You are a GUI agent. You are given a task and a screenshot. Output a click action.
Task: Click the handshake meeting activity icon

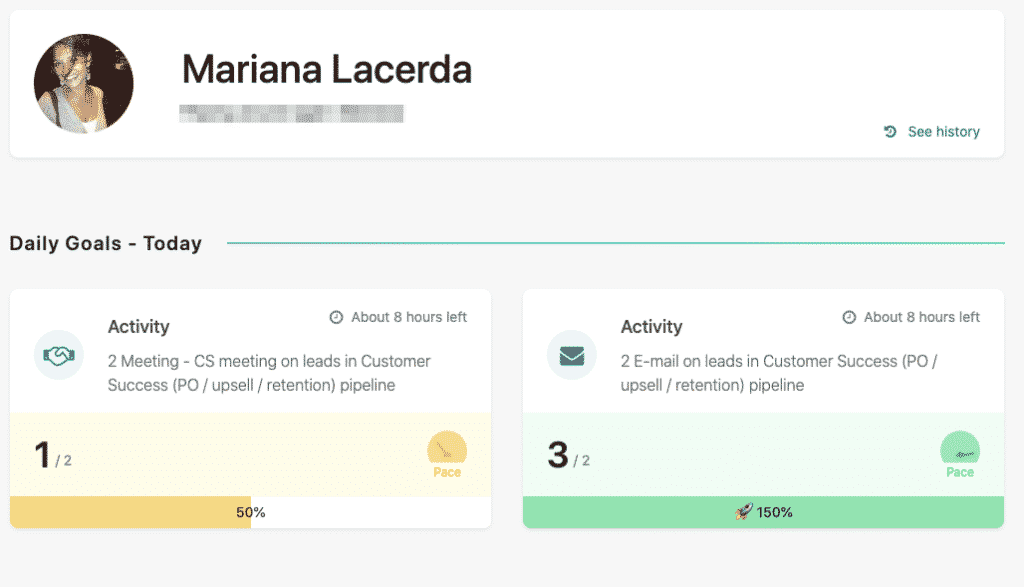tap(59, 355)
